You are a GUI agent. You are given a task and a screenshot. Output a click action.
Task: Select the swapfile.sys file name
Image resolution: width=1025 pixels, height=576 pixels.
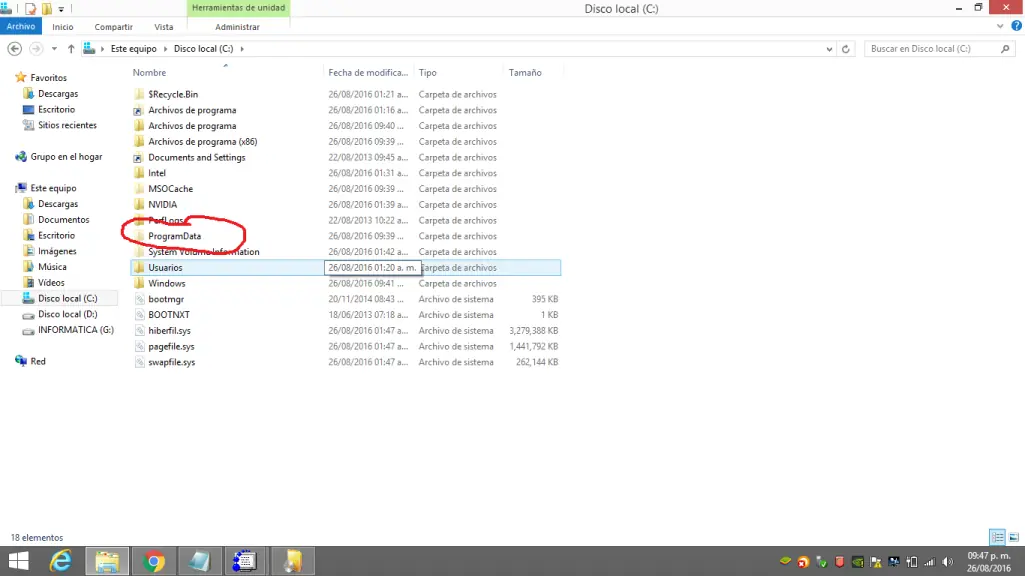point(171,362)
